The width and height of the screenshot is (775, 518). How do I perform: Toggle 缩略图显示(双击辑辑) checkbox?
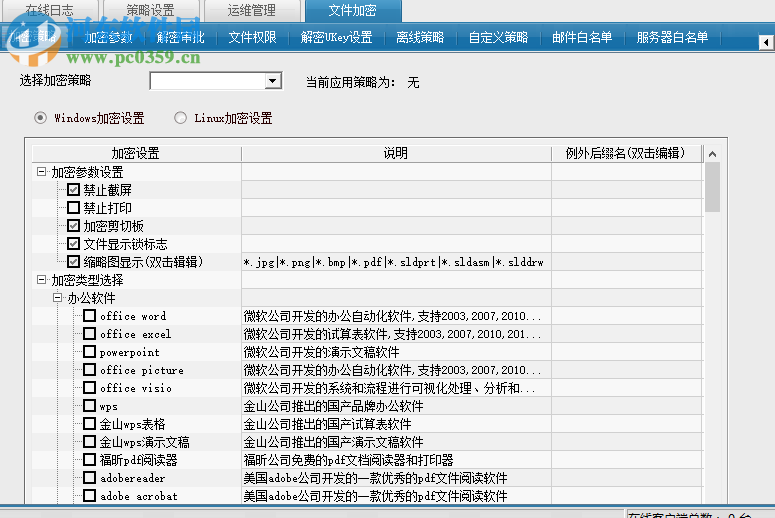tap(73, 261)
